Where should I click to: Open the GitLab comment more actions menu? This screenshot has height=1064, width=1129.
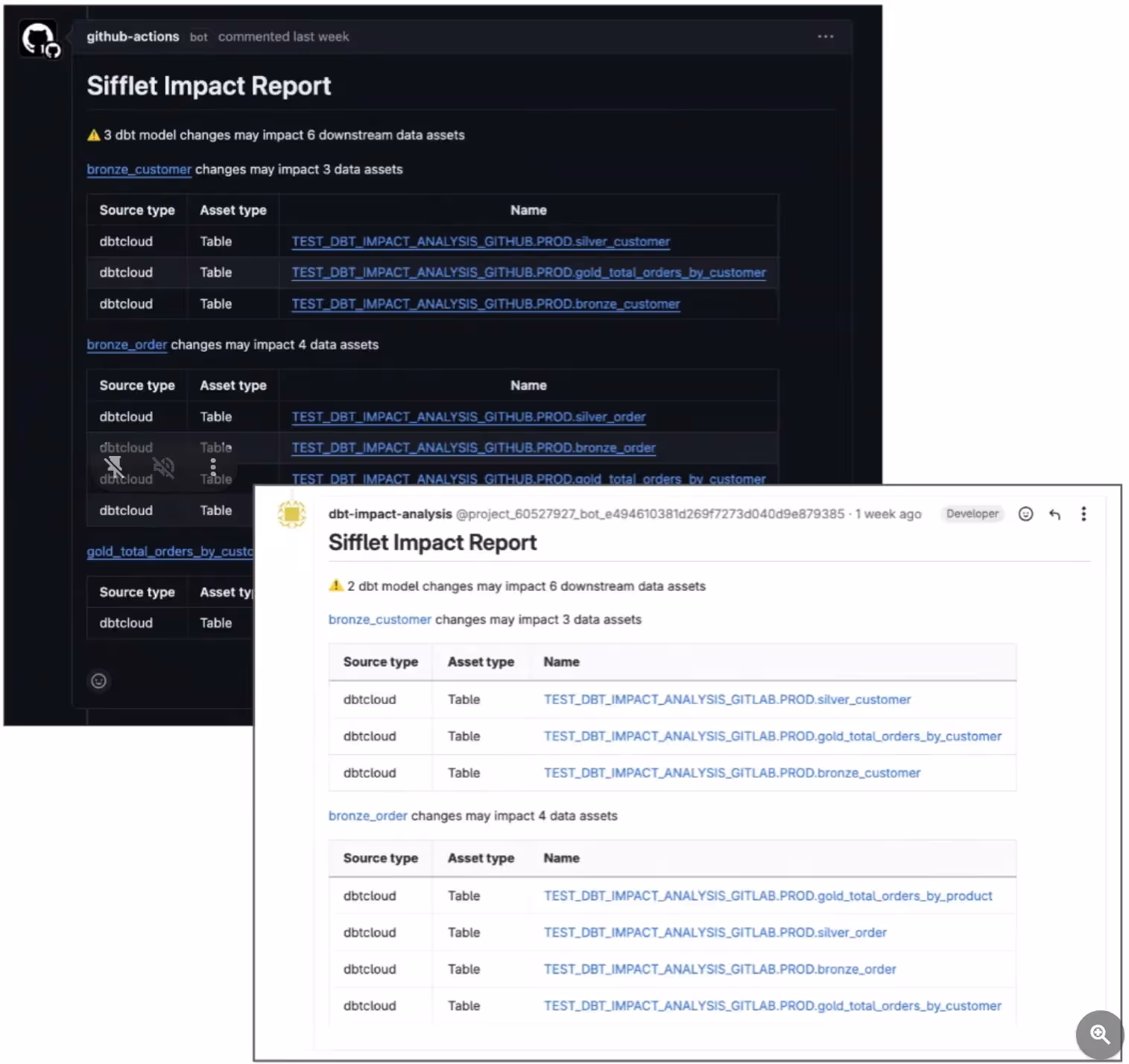tap(1084, 514)
